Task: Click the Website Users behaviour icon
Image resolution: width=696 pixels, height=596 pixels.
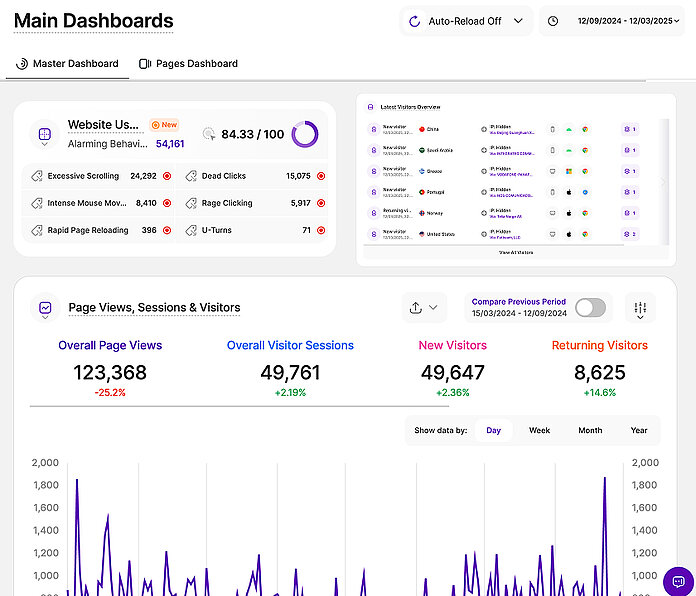Action: 45,134
